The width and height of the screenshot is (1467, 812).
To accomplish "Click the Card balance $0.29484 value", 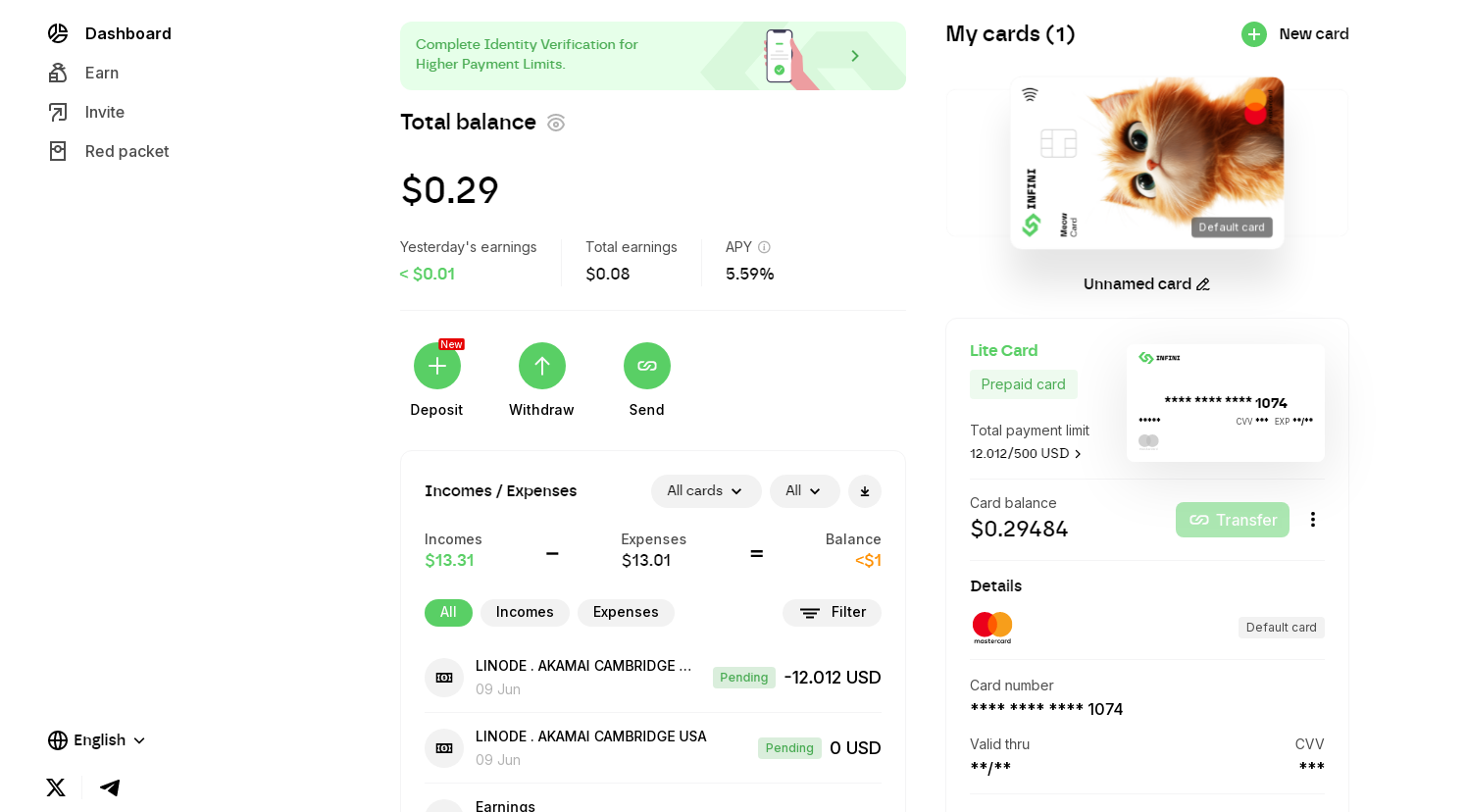I will click(x=1019, y=530).
